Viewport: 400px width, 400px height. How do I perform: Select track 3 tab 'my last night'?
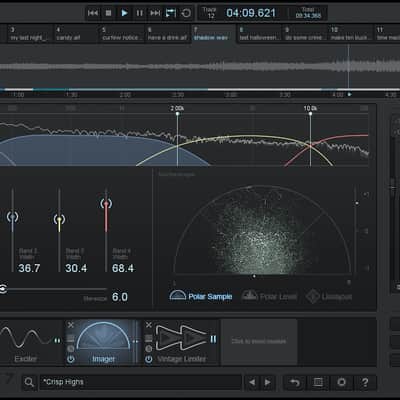30,34
